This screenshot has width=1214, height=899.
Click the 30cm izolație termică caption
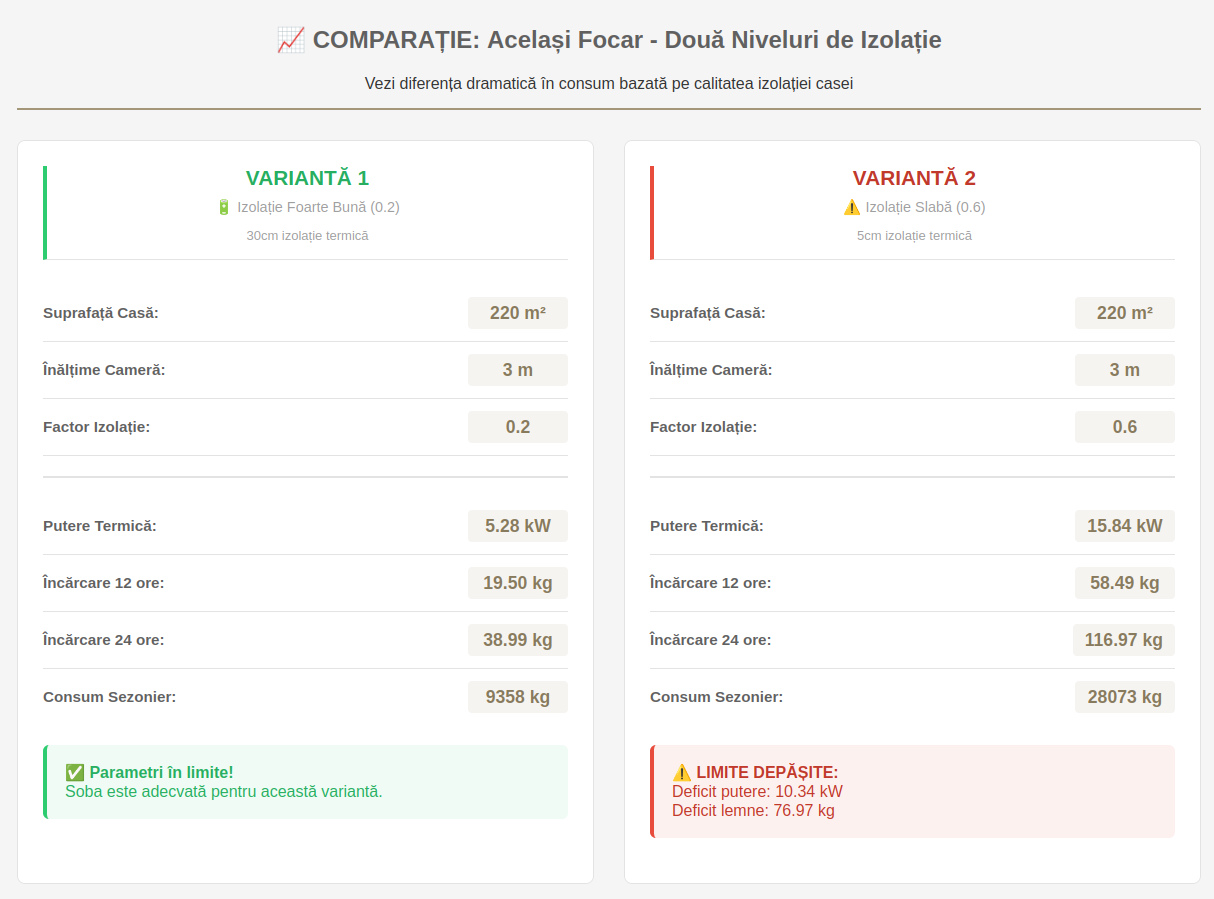click(x=308, y=235)
